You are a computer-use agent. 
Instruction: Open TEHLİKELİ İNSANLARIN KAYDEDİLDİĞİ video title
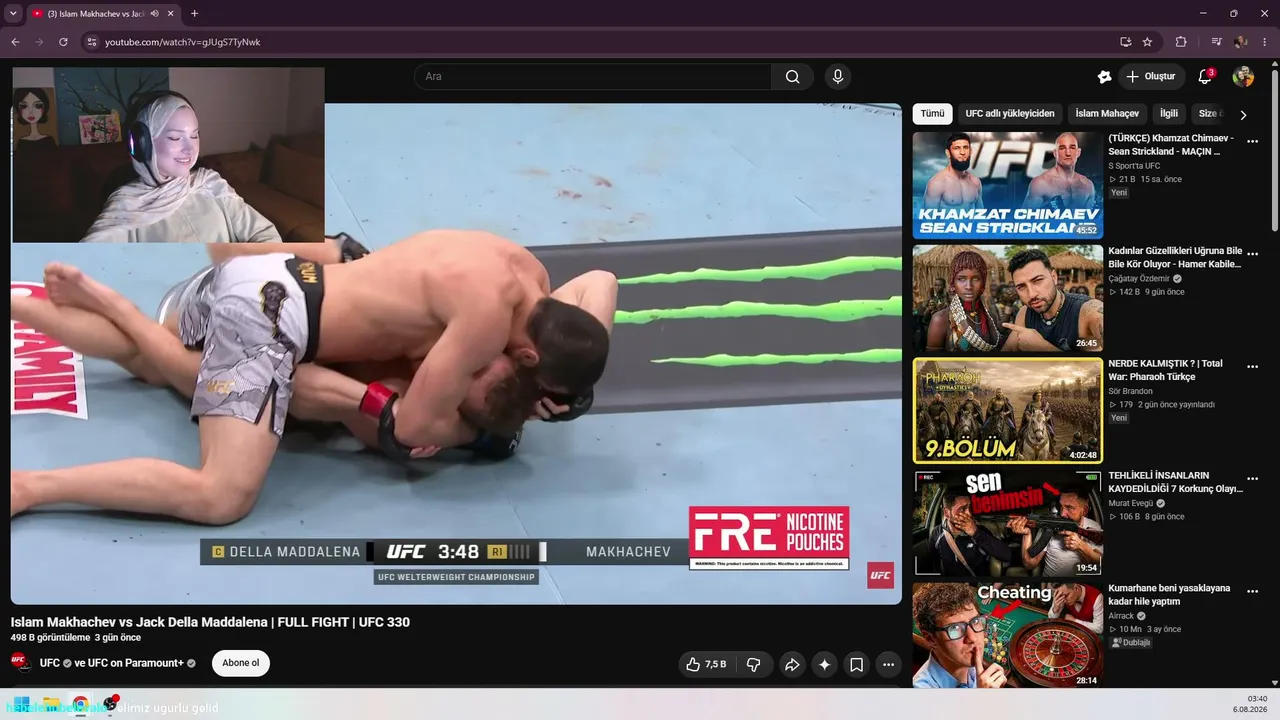pyautogui.click(x=1175, y=482)
